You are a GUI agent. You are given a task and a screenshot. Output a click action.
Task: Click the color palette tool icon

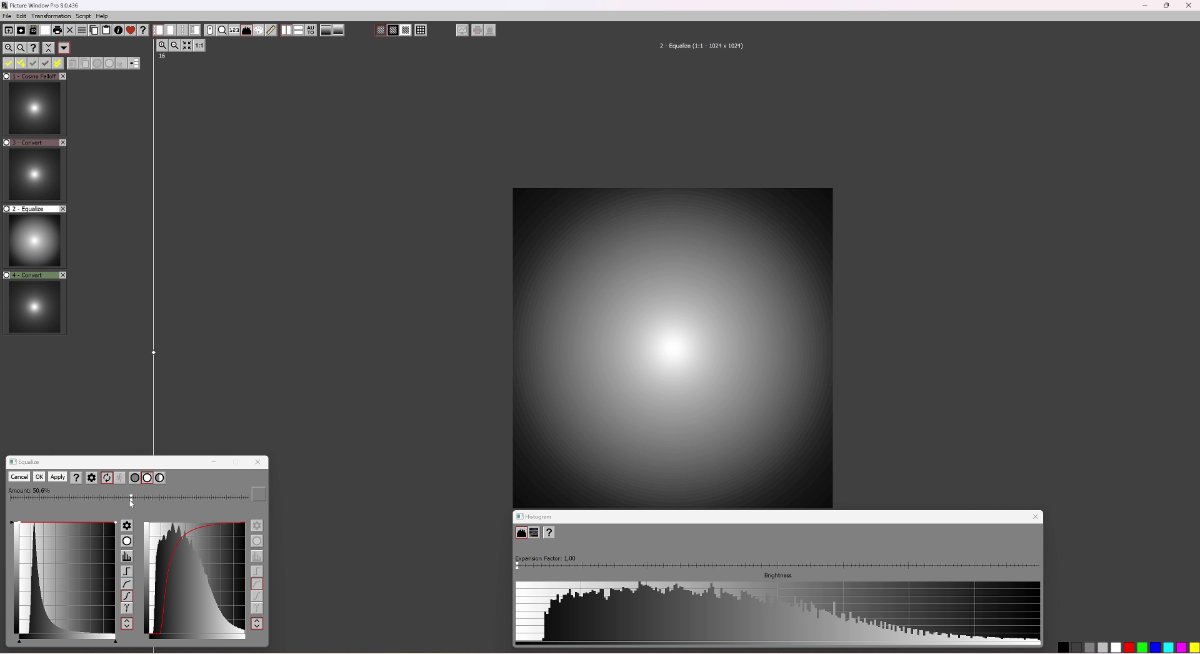click(x=258, y=30)
